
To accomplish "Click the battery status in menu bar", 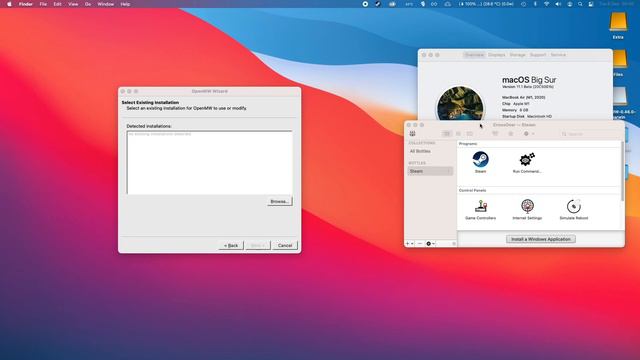I will [486, 4].
